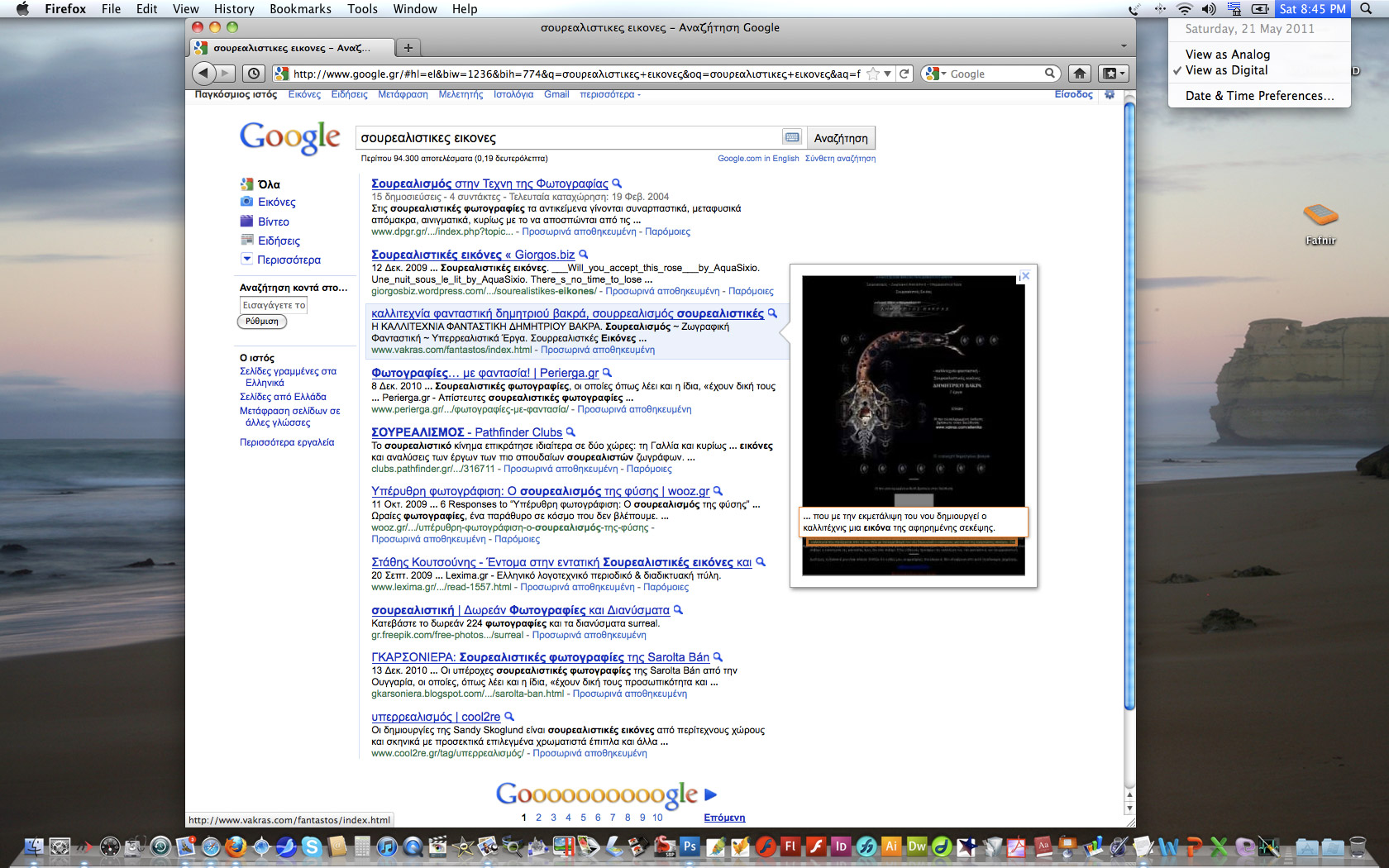Open a new tab with the plus button

pyautogui.click(x=408, y=47)
